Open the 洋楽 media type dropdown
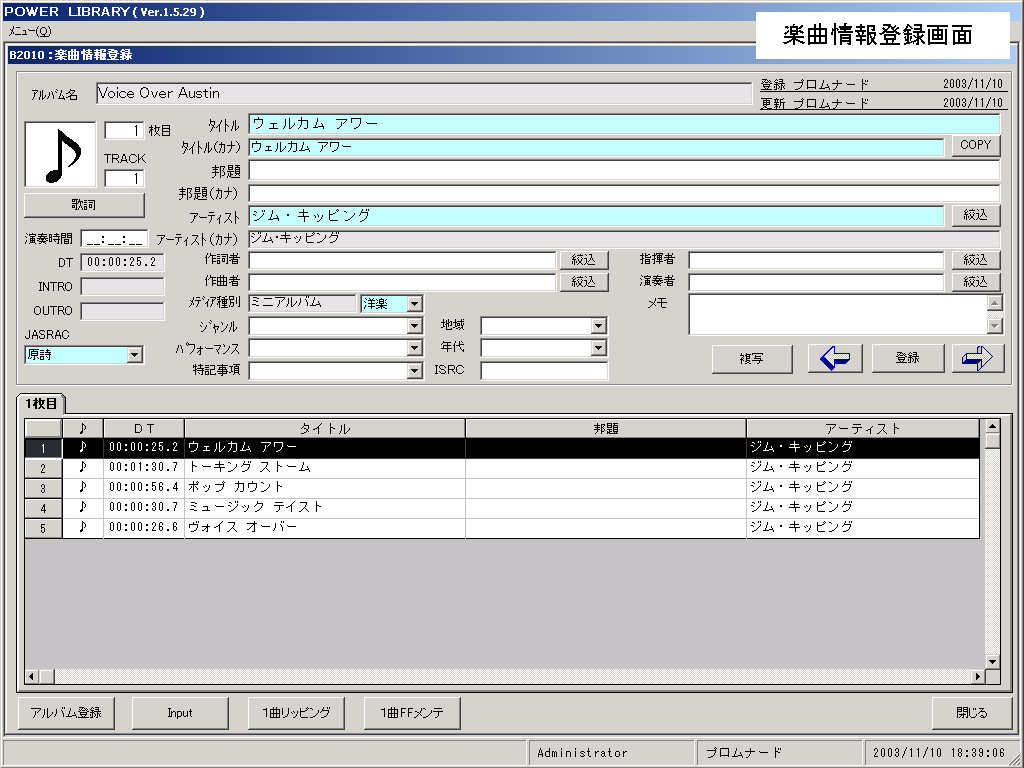Image resolution: width=1024 pixels, height=768 pixels. (x=414, y=304)
